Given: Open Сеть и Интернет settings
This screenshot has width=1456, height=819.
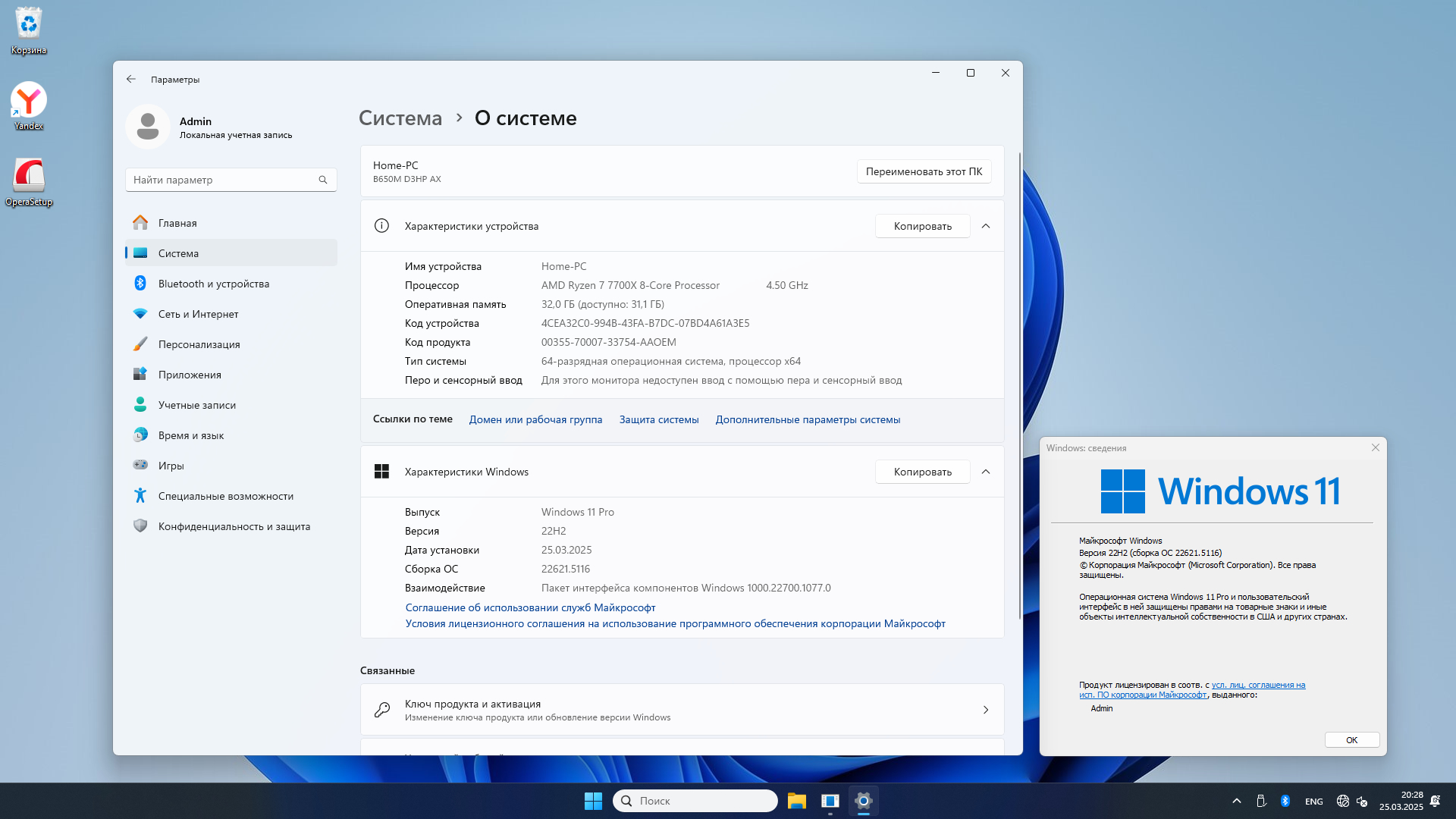Looking at the screenshot, I should pyautogui.click(x=198, y=314).
